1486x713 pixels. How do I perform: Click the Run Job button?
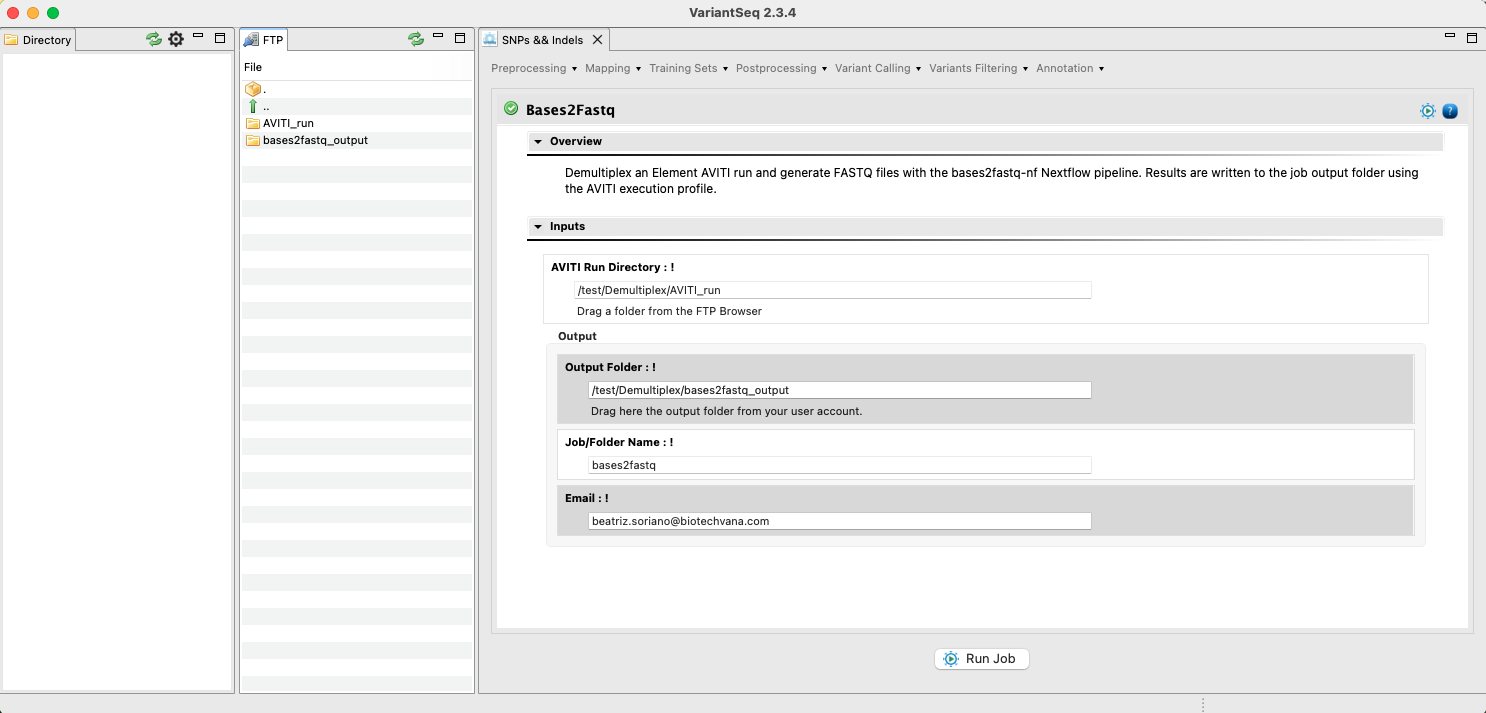tap(981, 659)
